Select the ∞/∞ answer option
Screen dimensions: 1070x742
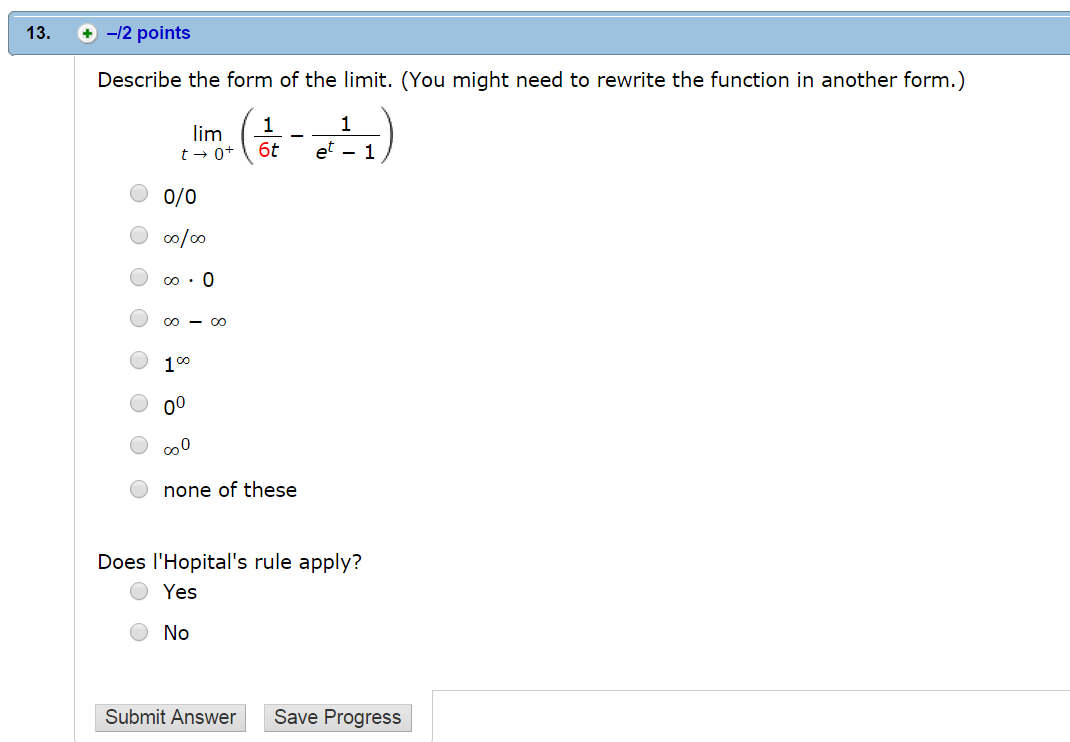[139, 235]
